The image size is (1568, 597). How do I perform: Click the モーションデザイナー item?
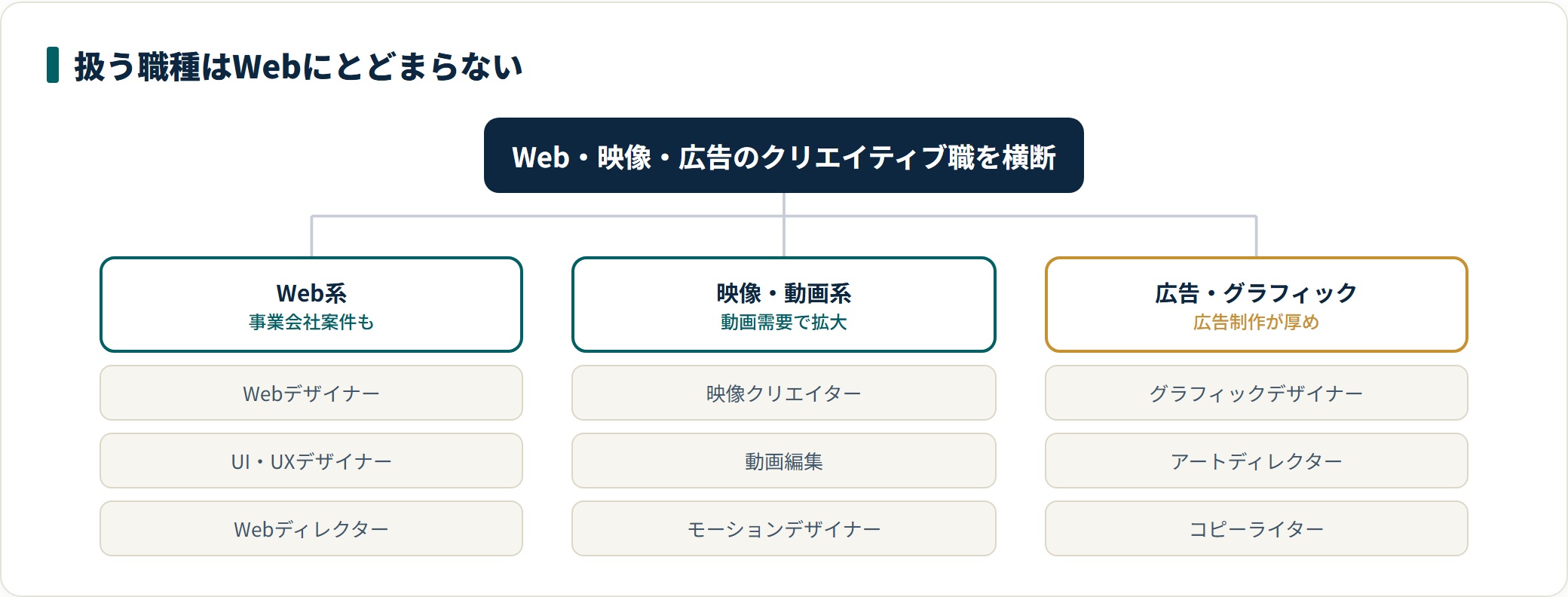click(x=783, y=528)
